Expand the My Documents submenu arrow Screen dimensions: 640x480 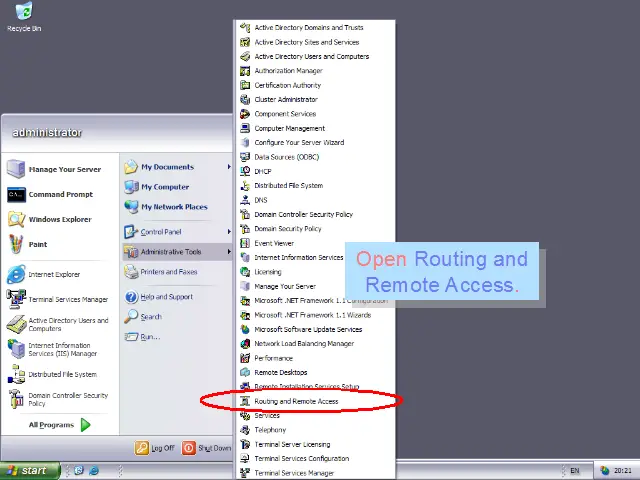pos(229,167)
